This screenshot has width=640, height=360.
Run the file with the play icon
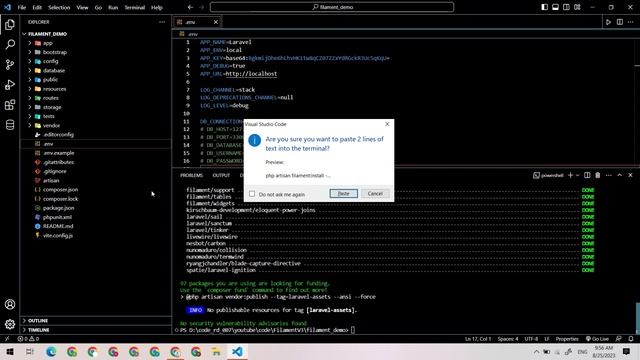pos(608,22)
